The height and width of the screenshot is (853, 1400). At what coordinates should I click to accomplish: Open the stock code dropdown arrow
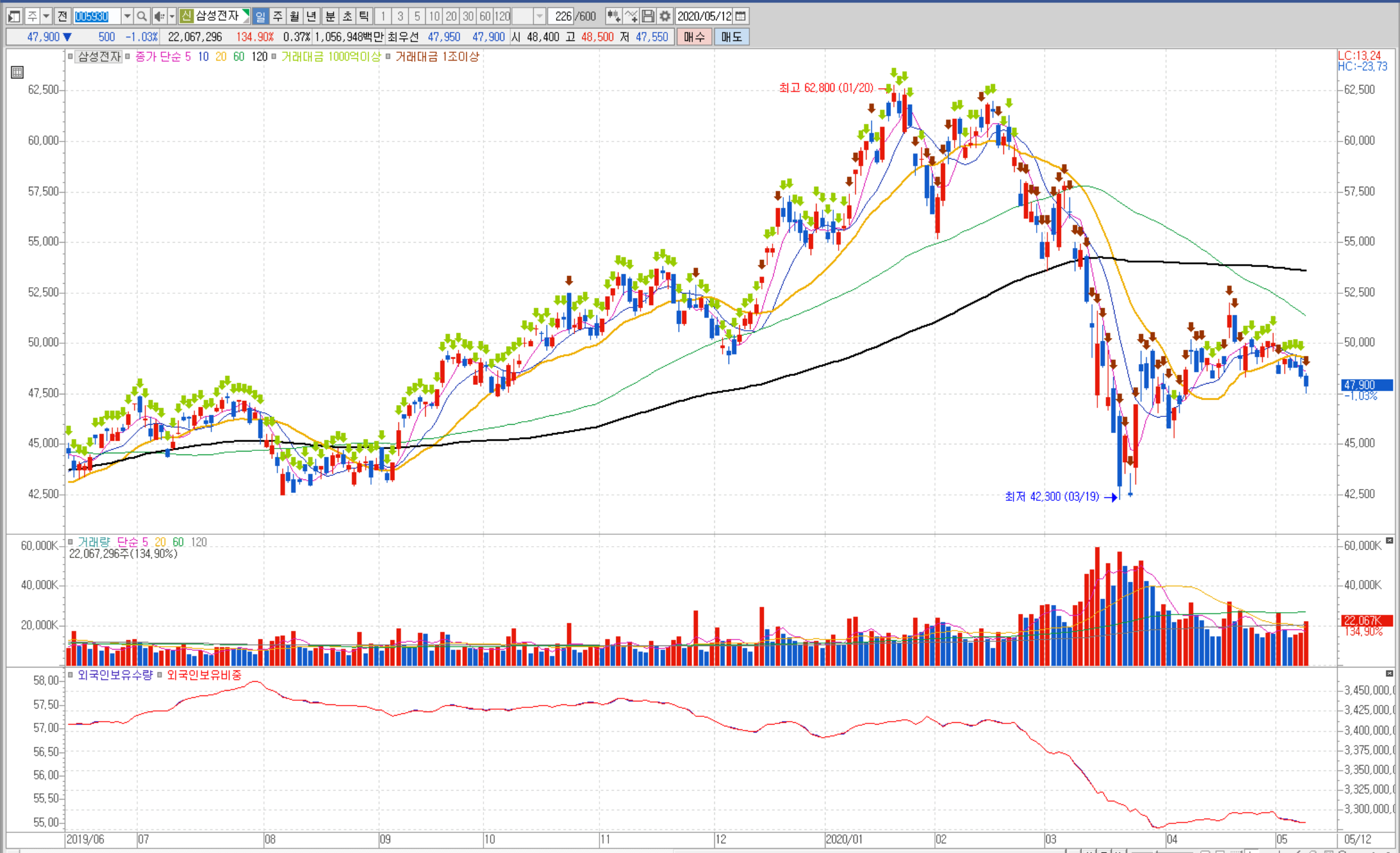(127, 16)
